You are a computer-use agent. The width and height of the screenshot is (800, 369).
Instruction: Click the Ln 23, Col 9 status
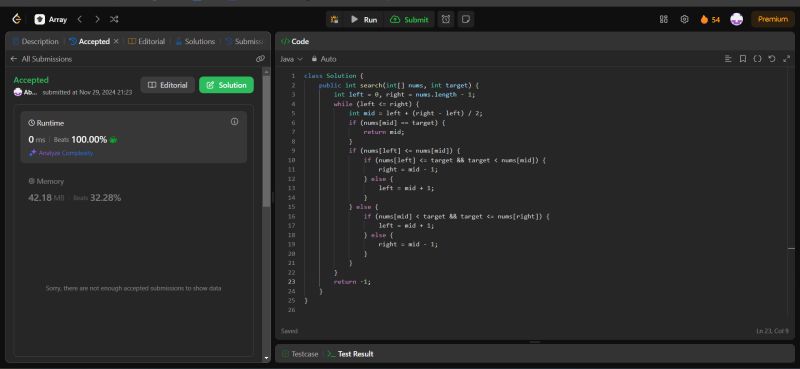tap(772, 331)
